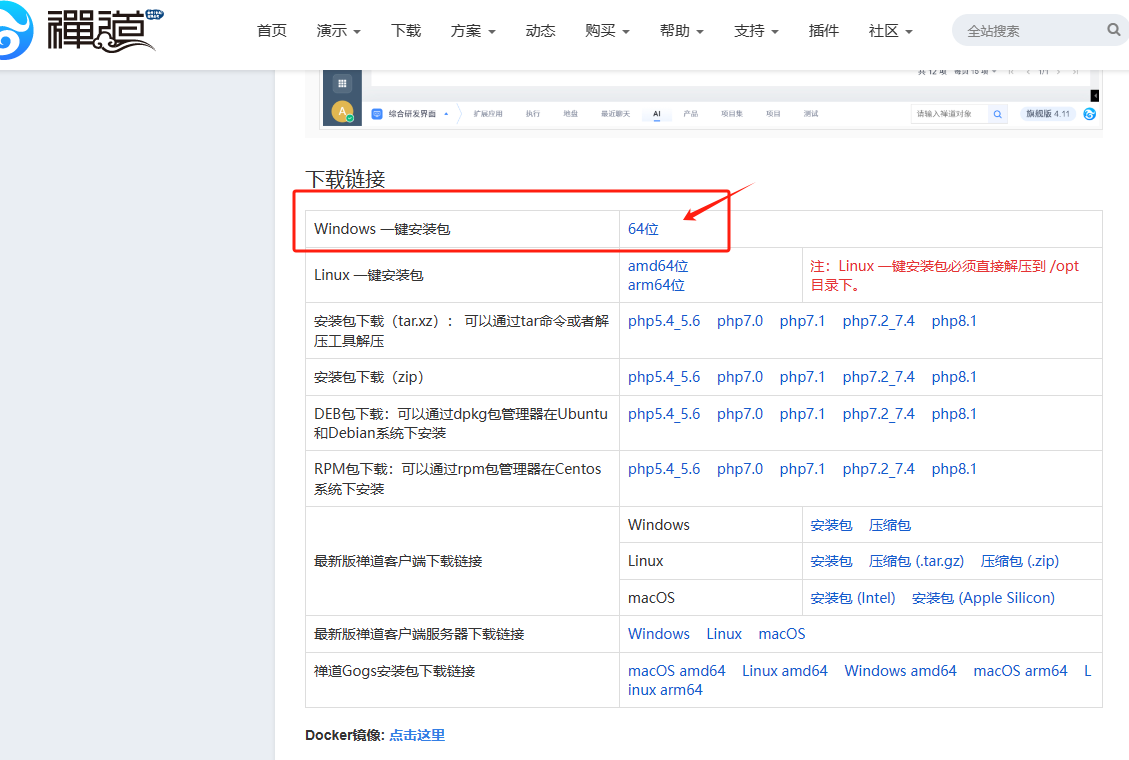Click the app grid icon in screenshot
The image size is (1129, 760).
pos(342,83)
